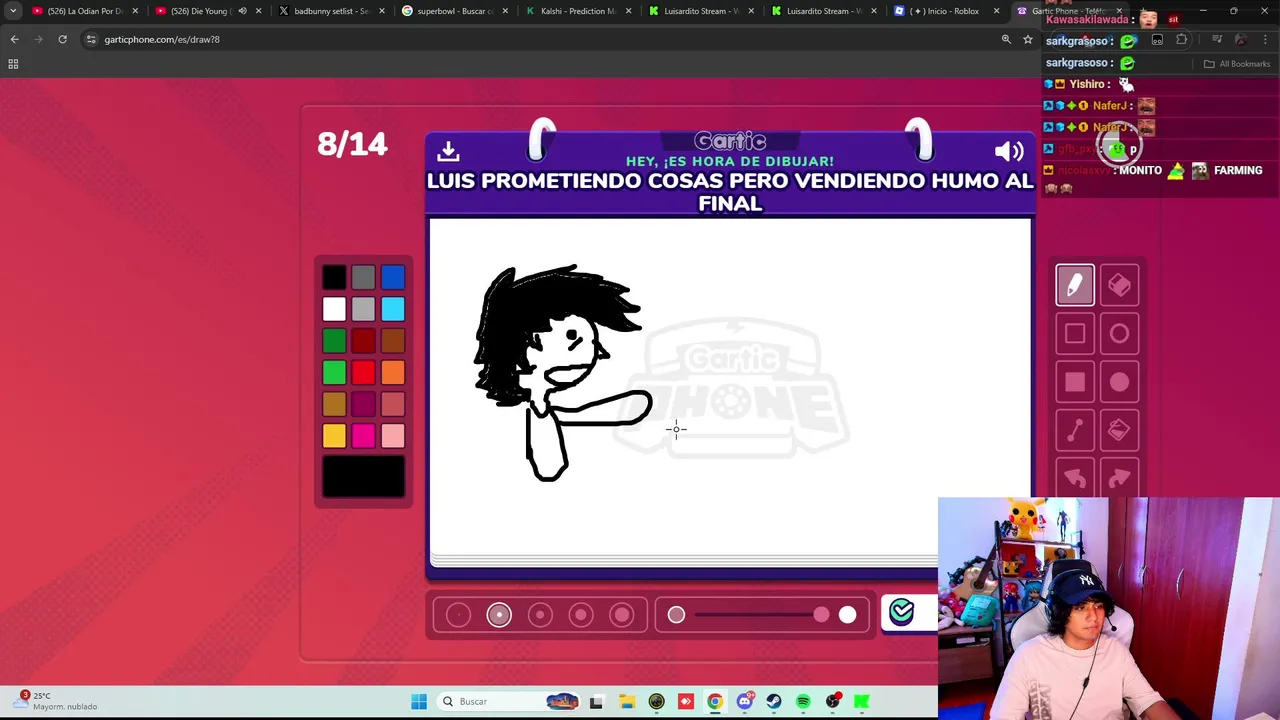Switch to superbowl Buscar Google tab

tap(454, 11)
